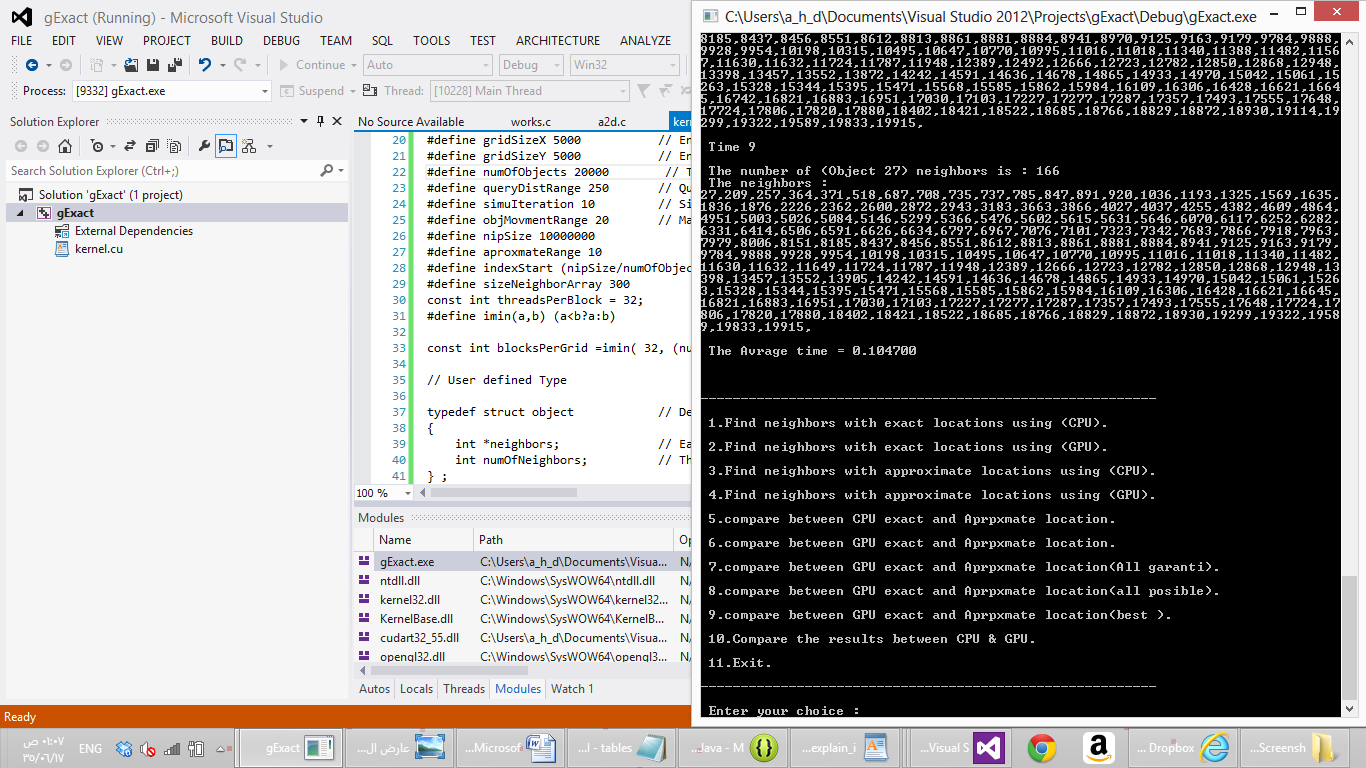Select gExact.exe row in Modules list
The height and width of the screenshot is (768, 1366).
[x=524, y=562]
